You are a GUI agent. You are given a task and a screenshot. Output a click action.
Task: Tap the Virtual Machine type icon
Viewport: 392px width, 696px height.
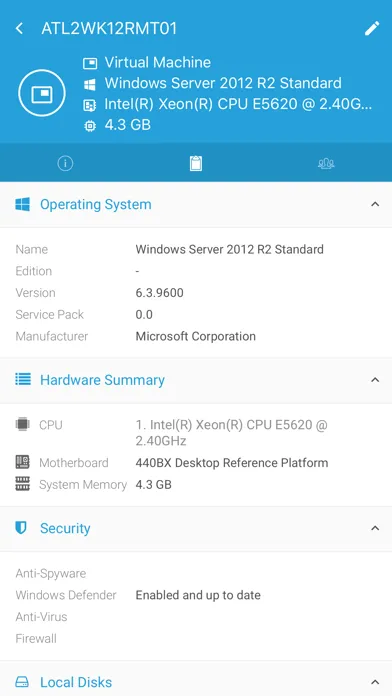tap(90, 63)
